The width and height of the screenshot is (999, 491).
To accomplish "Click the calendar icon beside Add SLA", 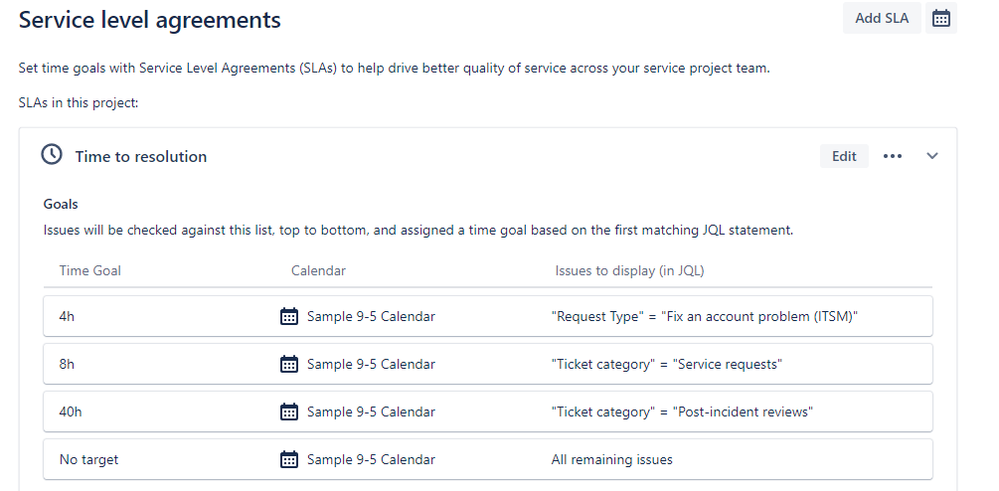I will point(940,19).
